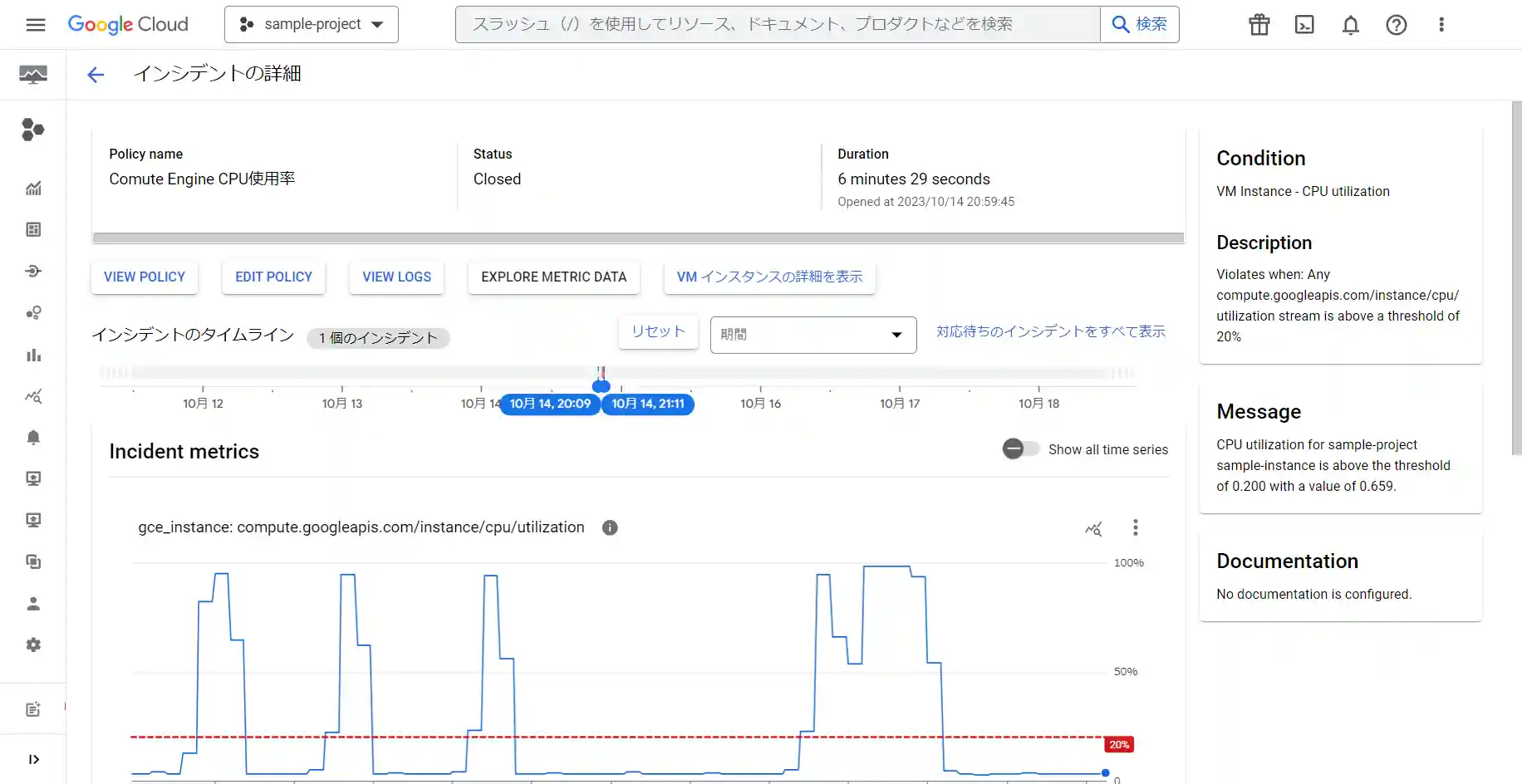Select Opened at 2023/10/14 20:59:45 text
The width and height of the screenshot is (1522, 784).
pyautogui.click(x=925, y=202)
